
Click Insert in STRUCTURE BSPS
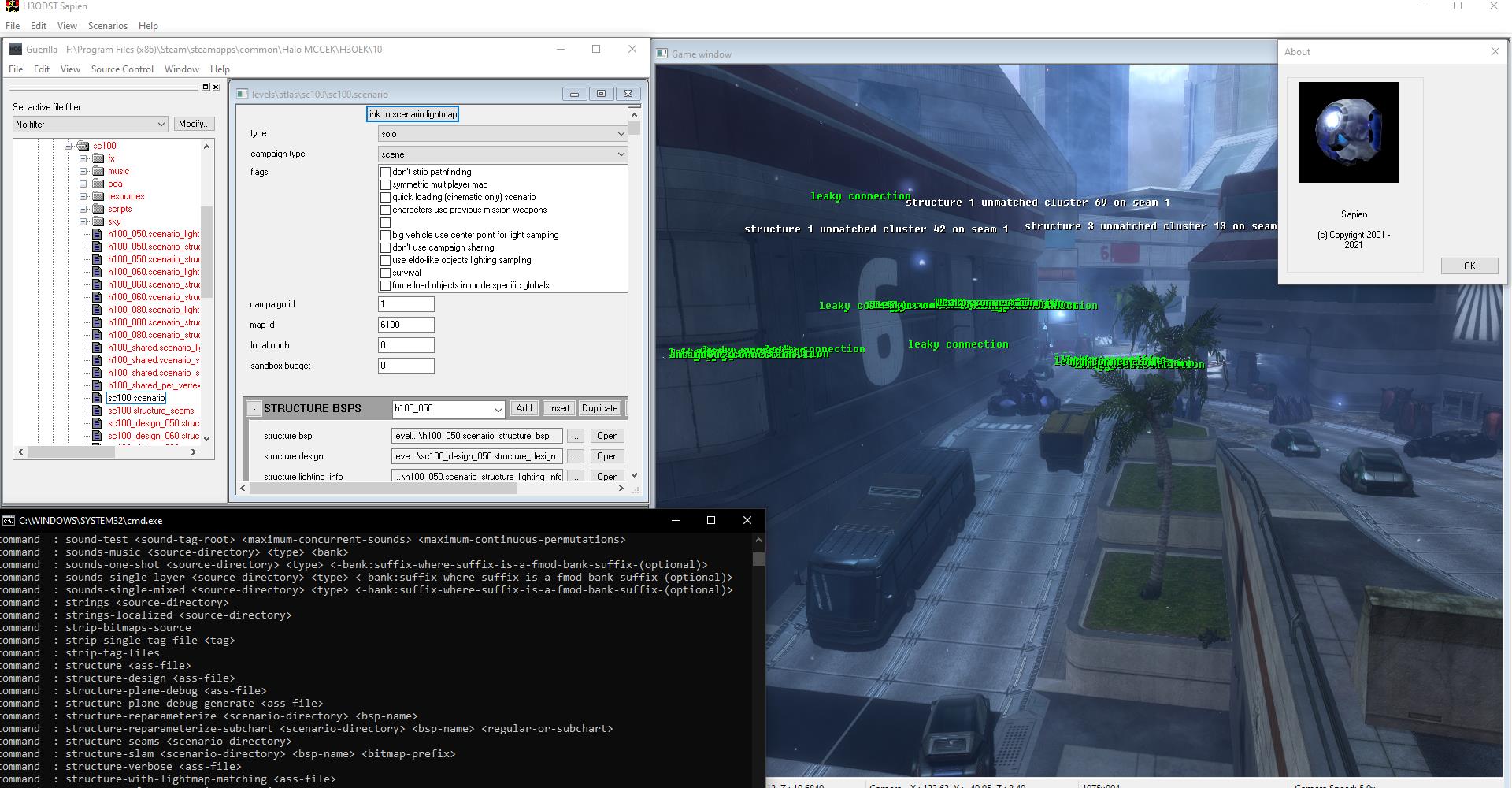(559, 408)
